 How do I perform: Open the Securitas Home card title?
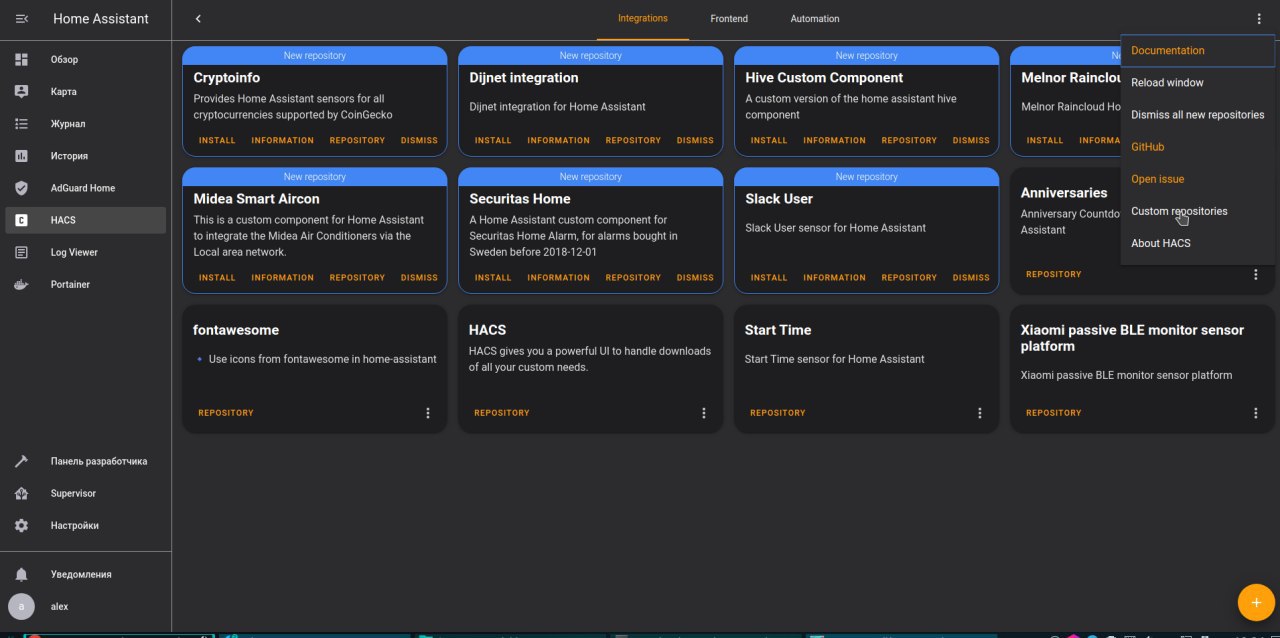click(520, 199)
